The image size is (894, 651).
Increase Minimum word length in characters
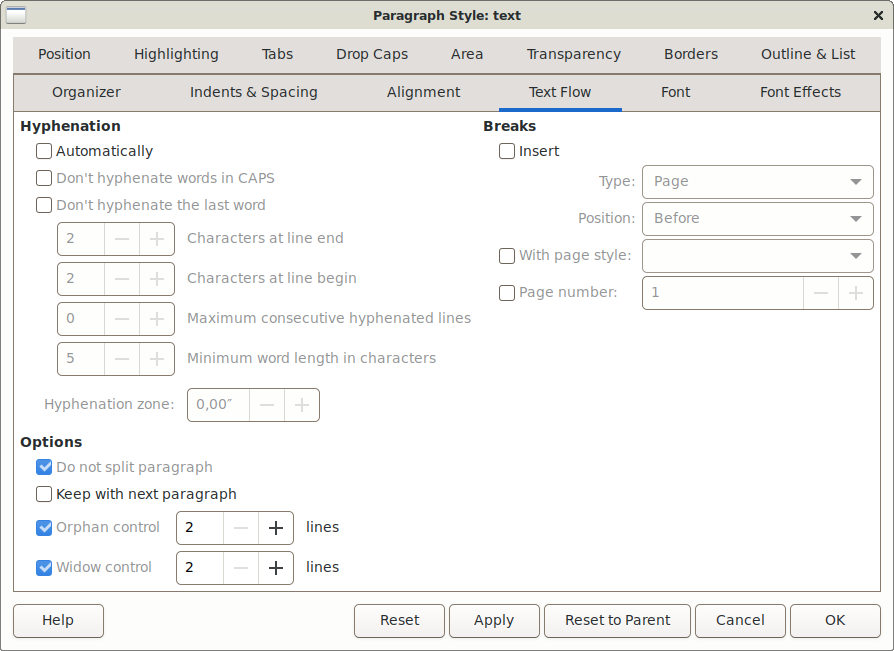[157, 359]
